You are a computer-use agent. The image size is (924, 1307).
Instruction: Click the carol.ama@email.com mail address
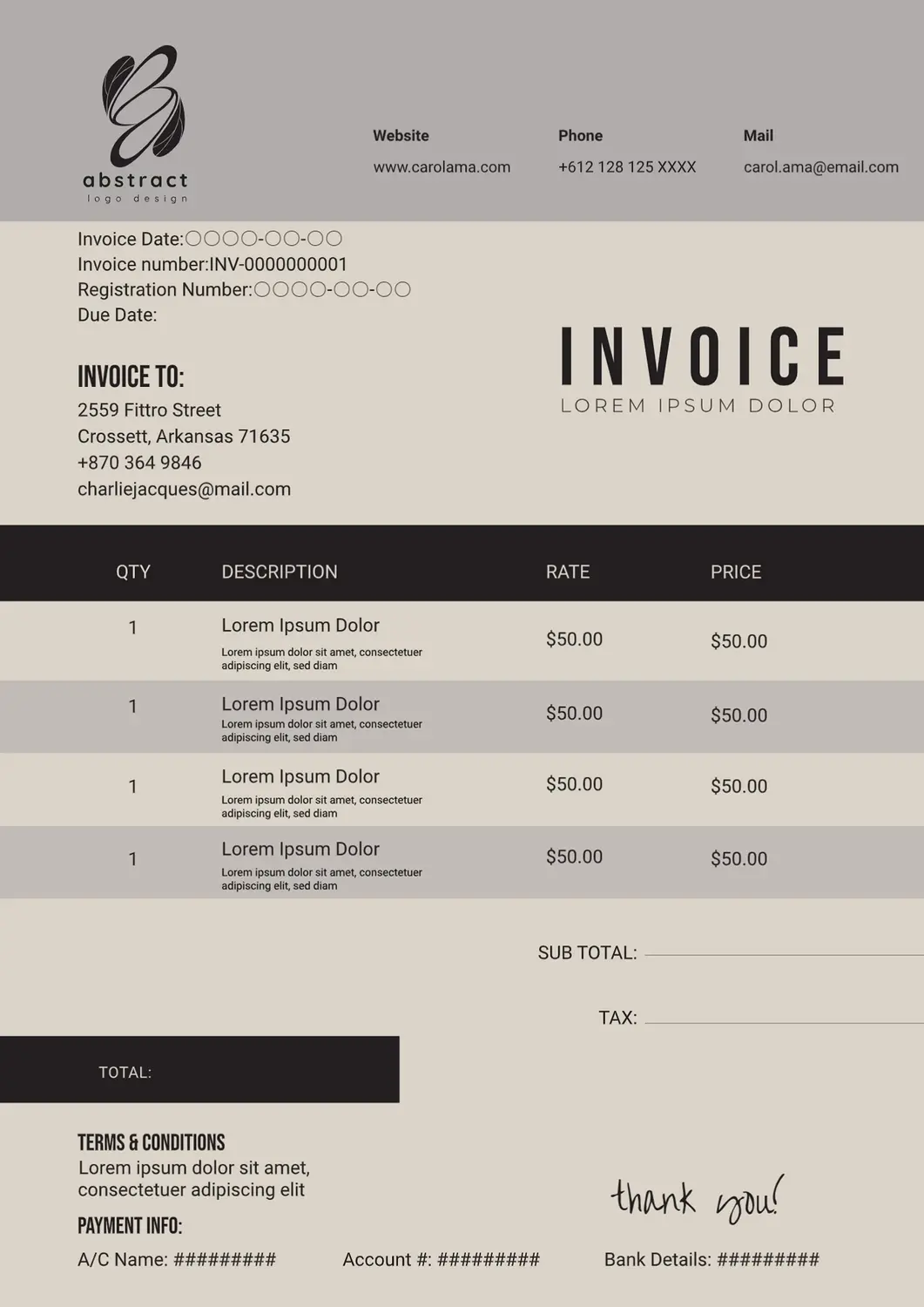(x=820, y=167)
